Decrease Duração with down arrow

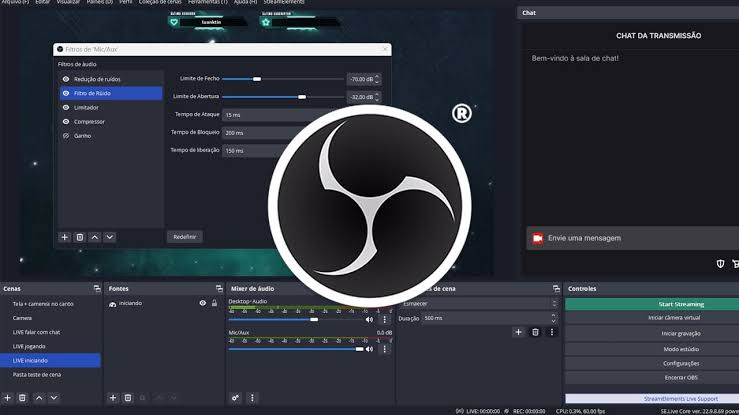click(554, 321)
